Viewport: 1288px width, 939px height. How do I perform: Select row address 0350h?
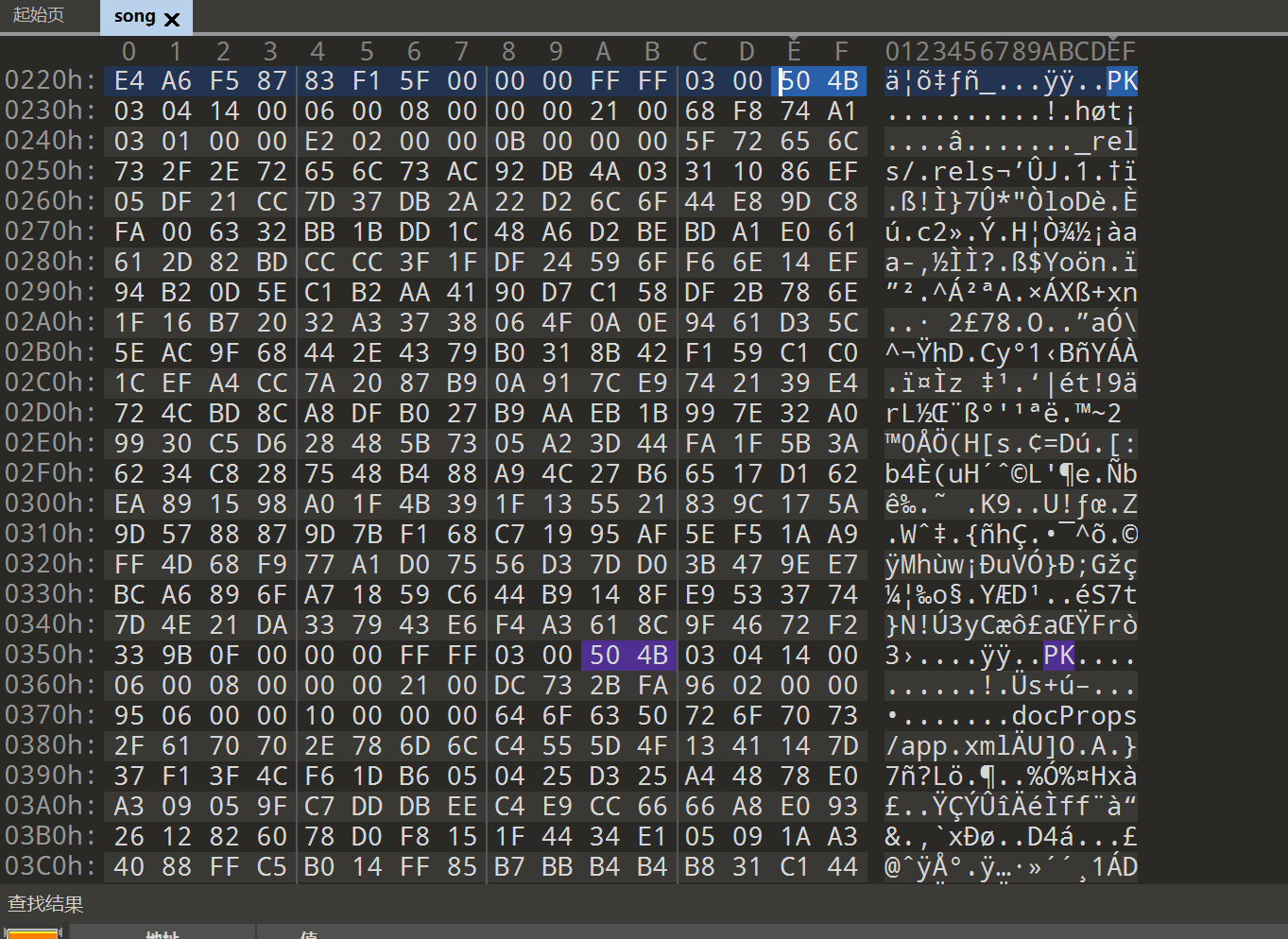[x=50, y=656]
